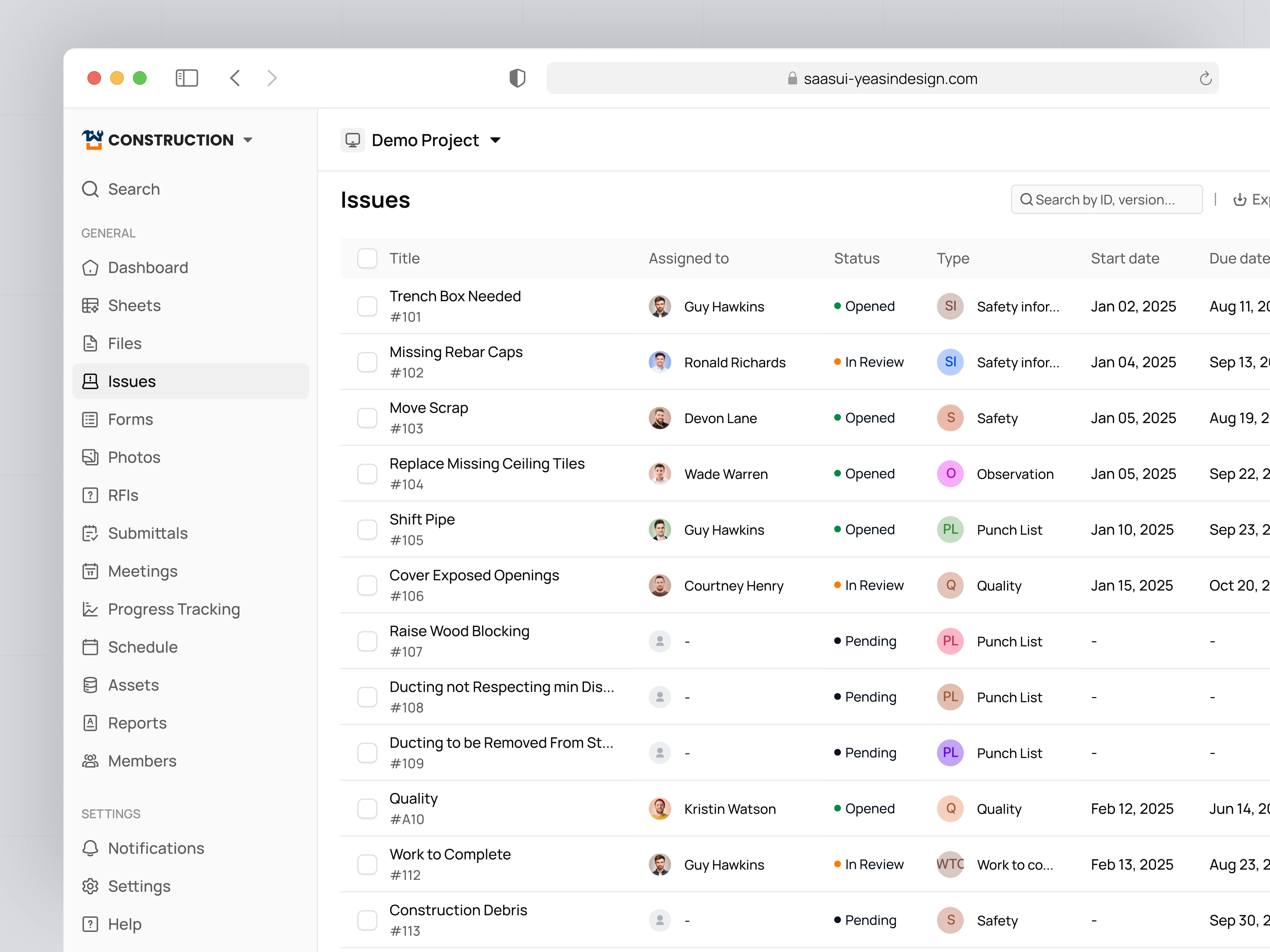Click S badge on Move Scrap row
This screenshot has height=952, width=1270.
(950, 418)
